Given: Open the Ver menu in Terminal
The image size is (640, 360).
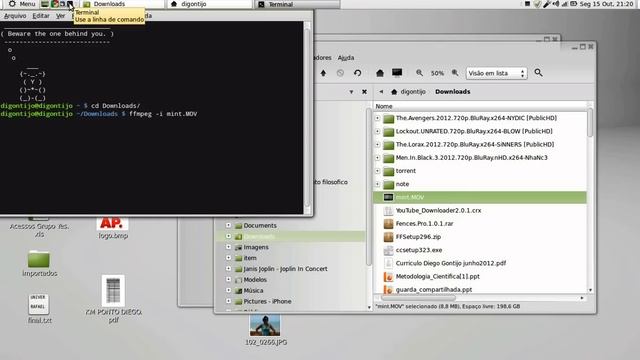Looking at the screenshot, I should pos(60,16).
